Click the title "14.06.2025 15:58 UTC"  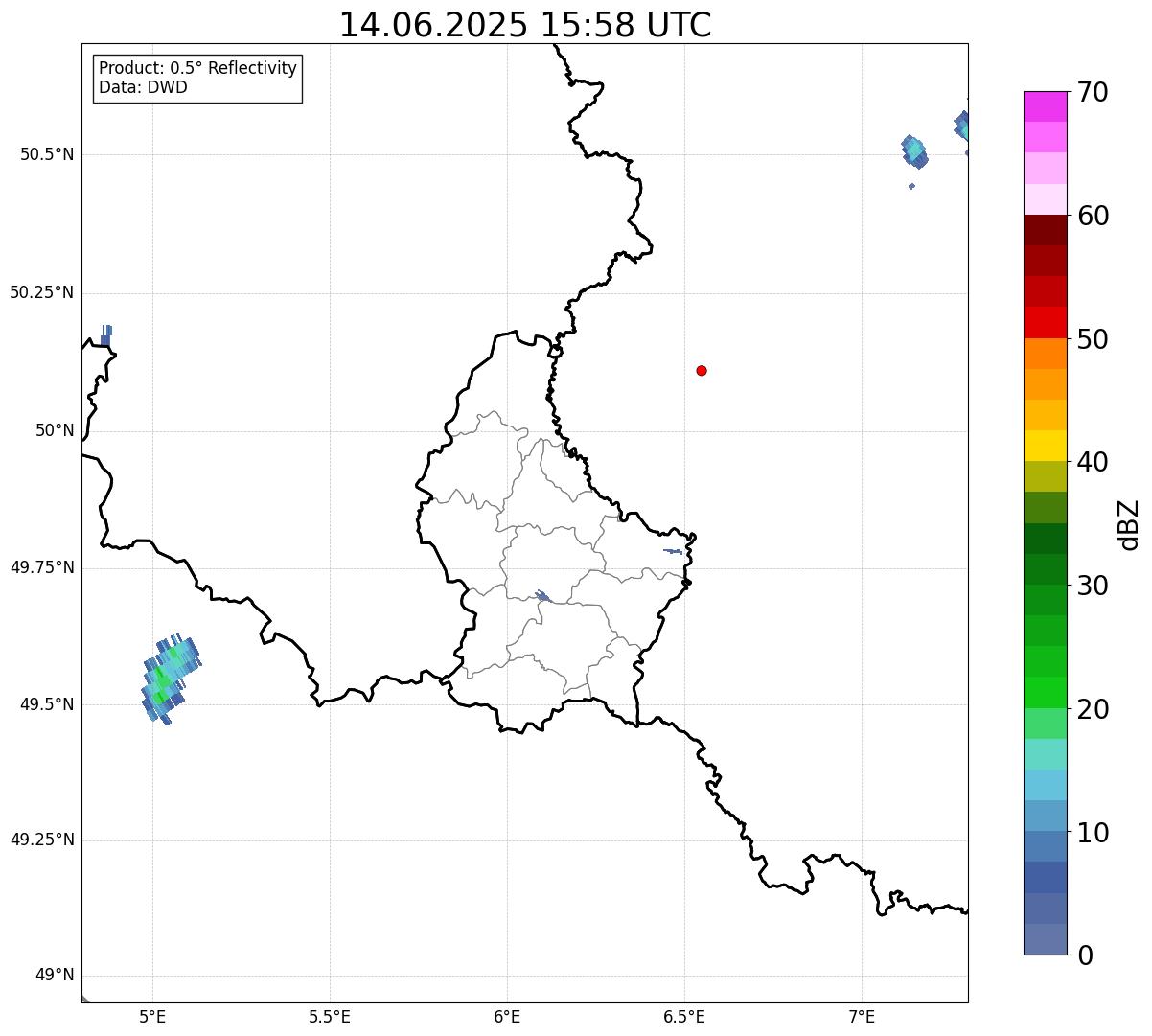coord(525,25)
